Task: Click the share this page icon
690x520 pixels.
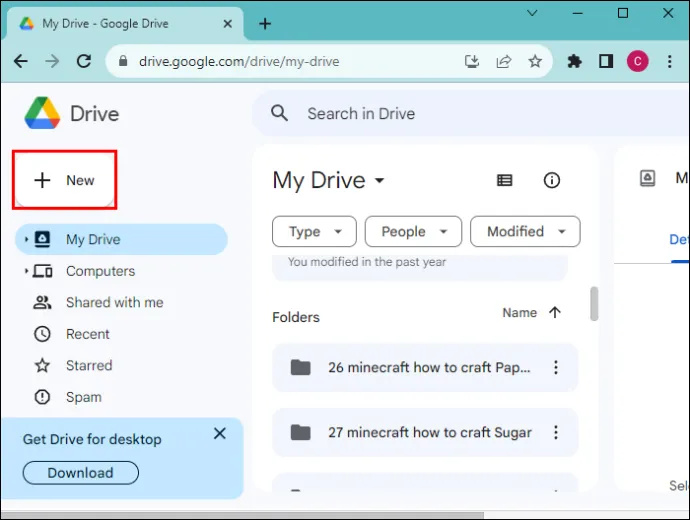Action: click(503, 61)
